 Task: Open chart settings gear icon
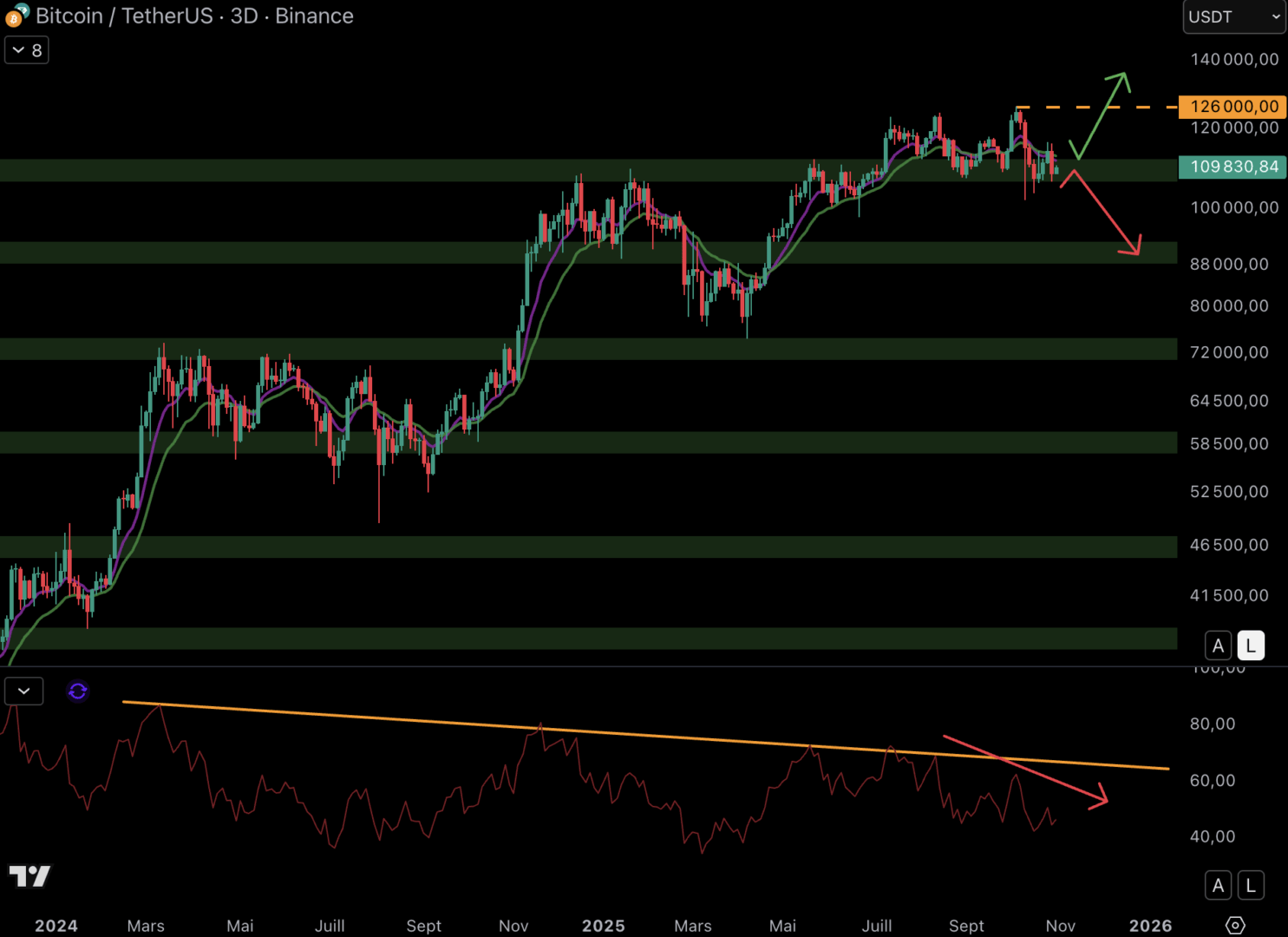1235,926
